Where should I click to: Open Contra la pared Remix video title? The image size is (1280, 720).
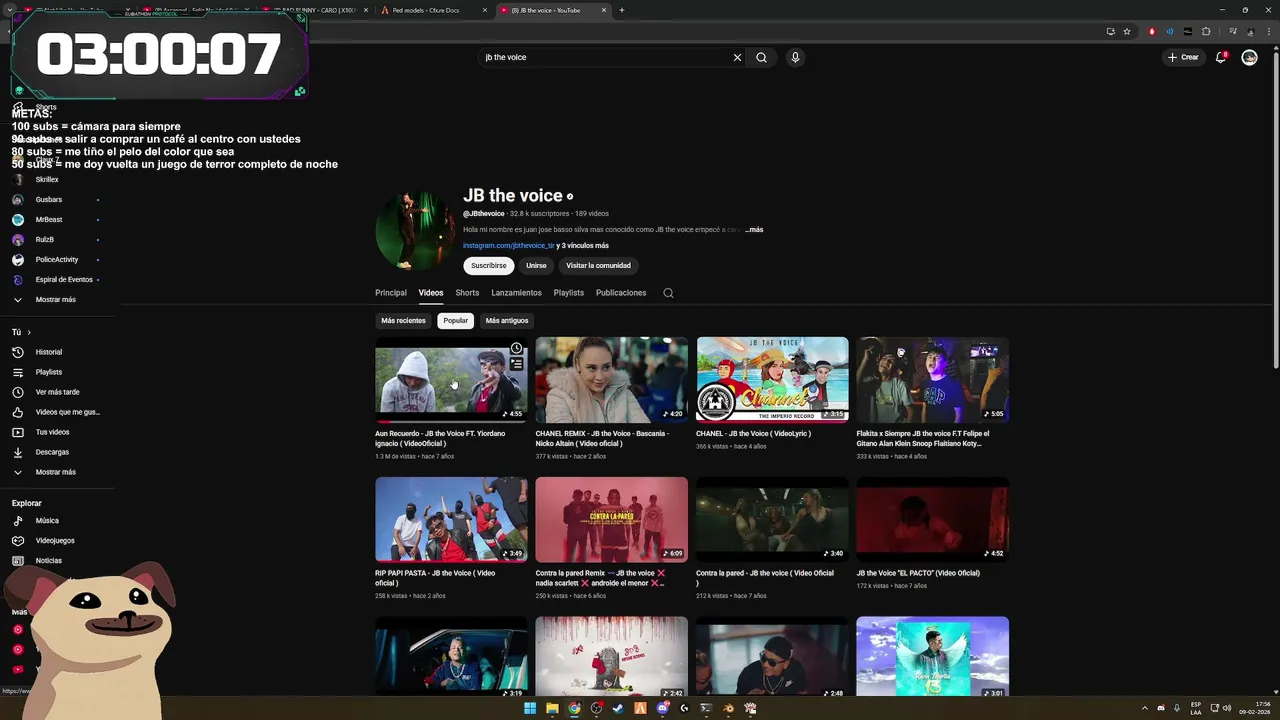[600, 578]
